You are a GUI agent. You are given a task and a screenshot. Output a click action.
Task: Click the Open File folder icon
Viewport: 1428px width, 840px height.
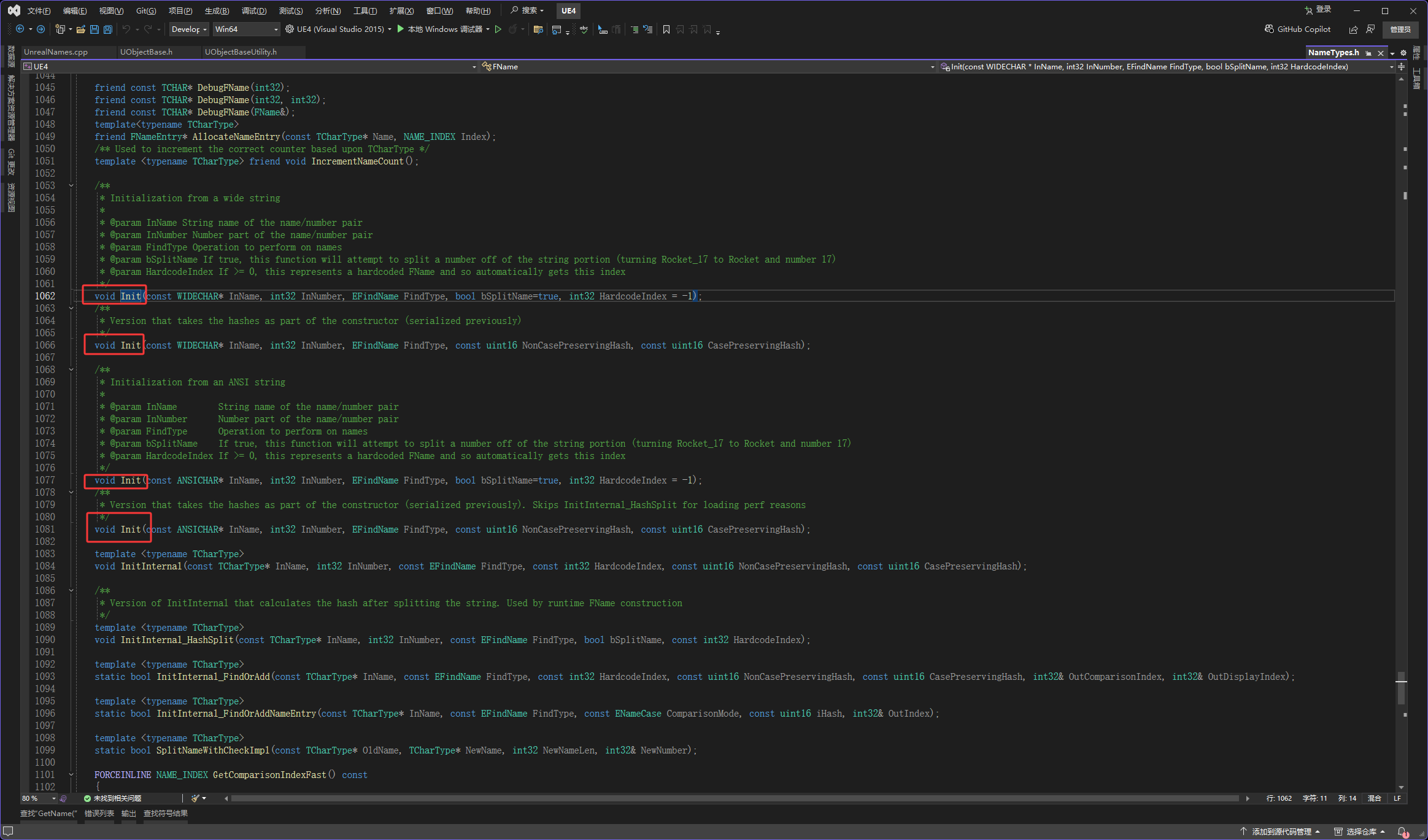point(80,29)
